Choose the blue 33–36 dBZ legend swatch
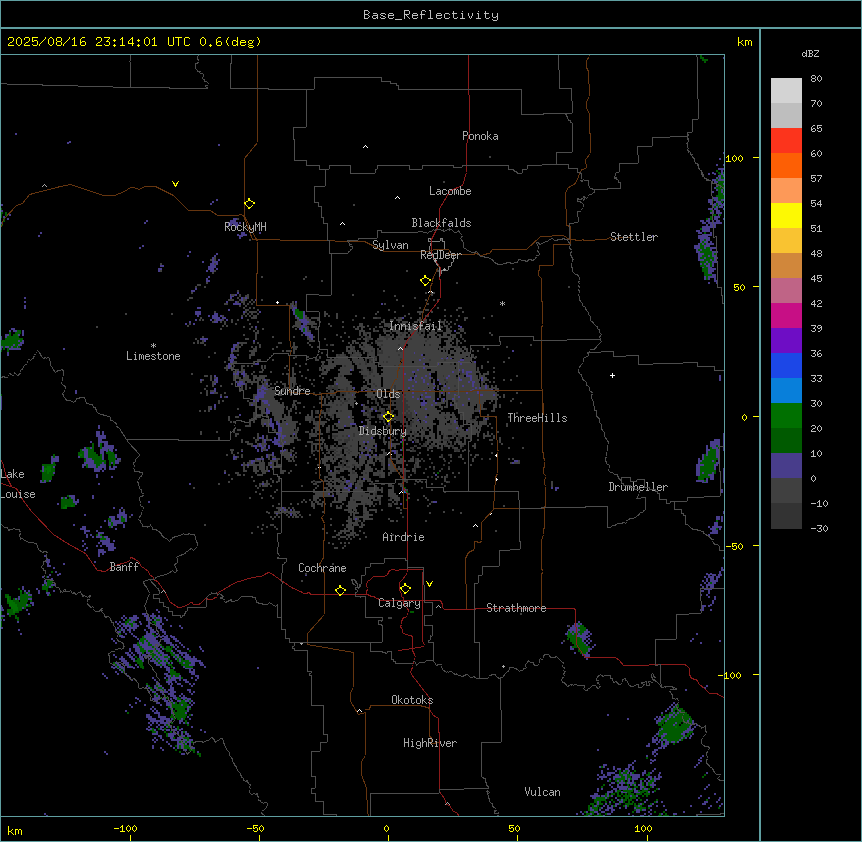The height and width of the screenshot is (842, 862). [786, 366]
